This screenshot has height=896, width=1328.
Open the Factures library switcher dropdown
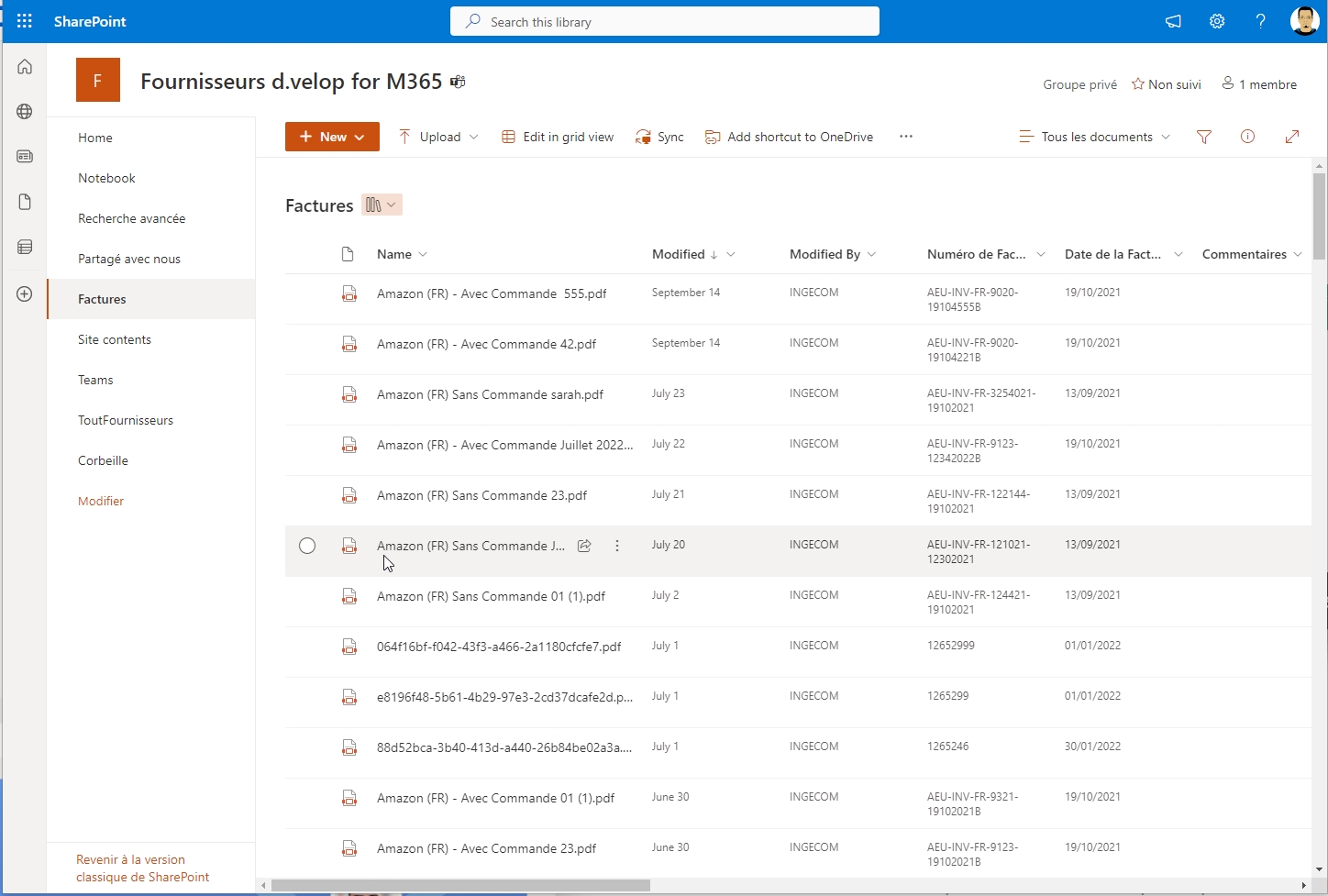[382, 205]
